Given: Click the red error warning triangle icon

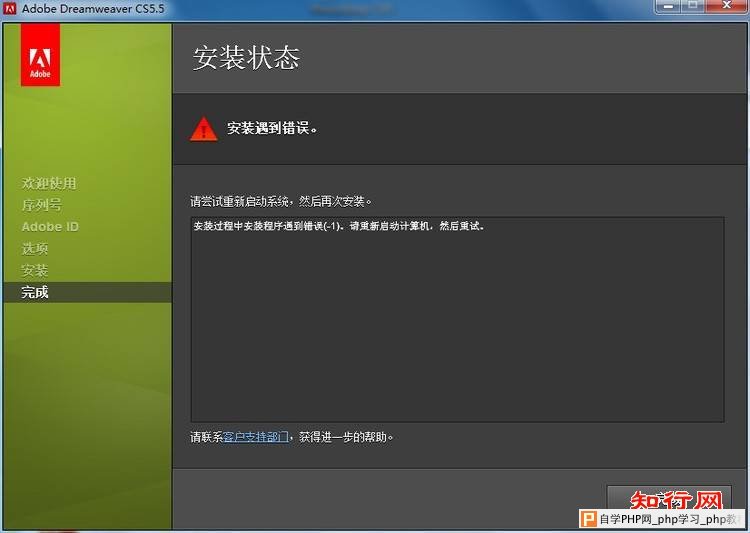Looking at the screenshot, I should (204, 129).
